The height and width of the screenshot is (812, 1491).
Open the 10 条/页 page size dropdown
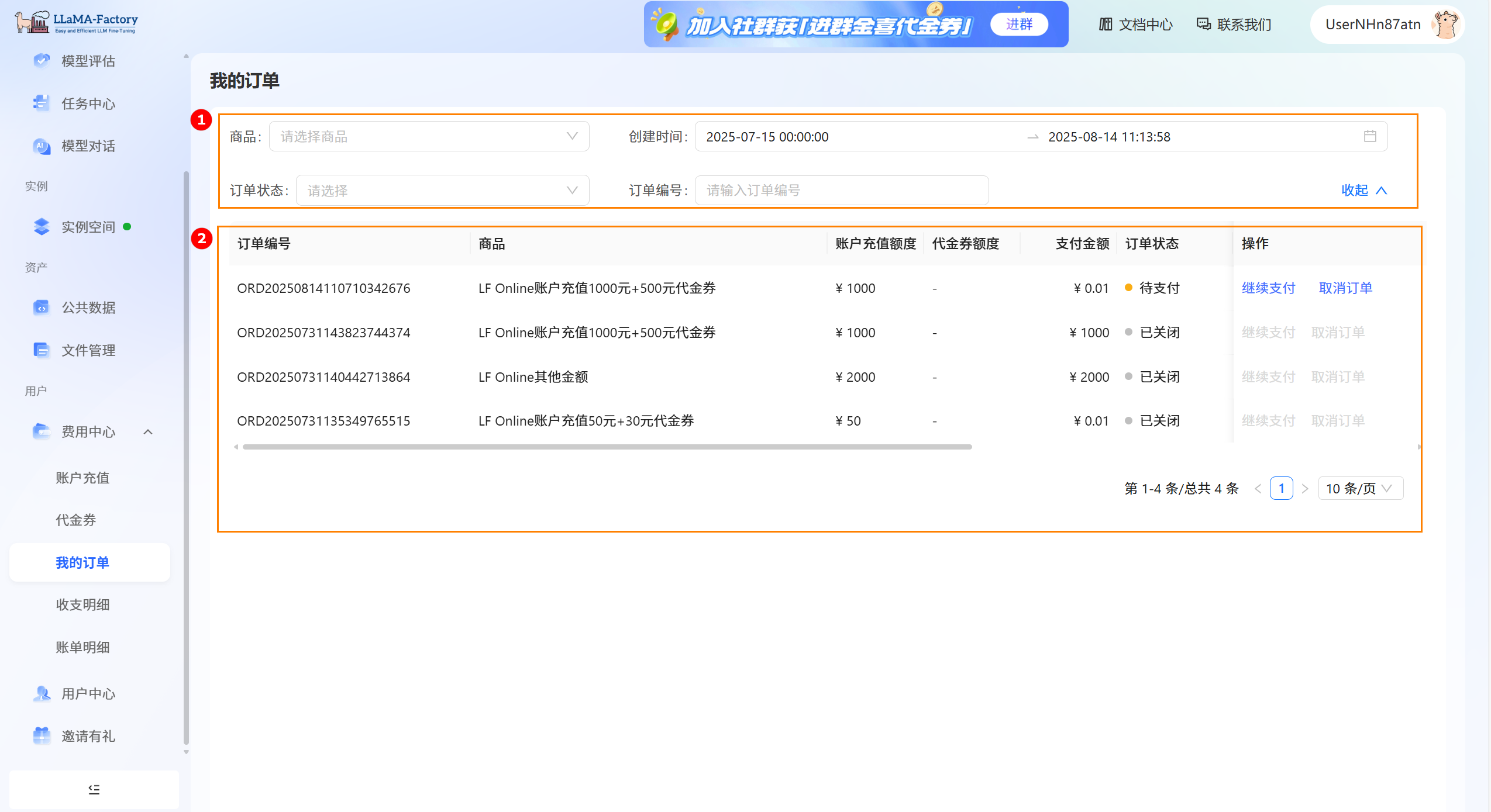(x=1360, y=489)
